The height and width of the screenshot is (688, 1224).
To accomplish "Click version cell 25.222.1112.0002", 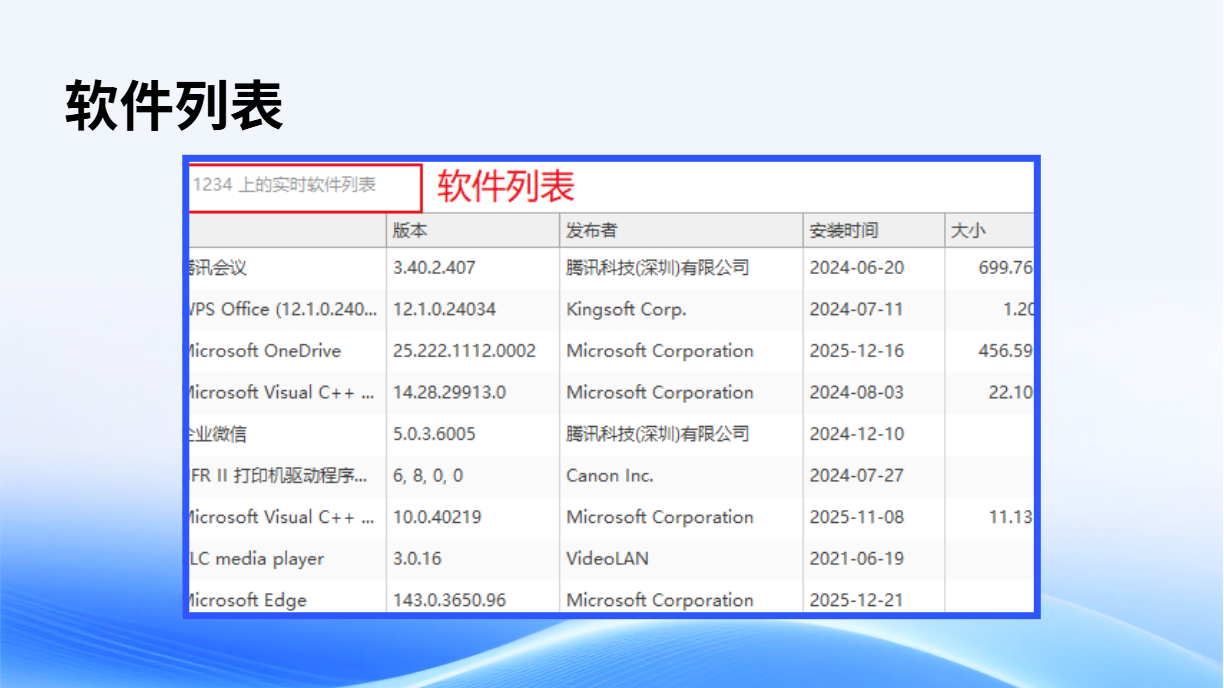I will 464,351.
